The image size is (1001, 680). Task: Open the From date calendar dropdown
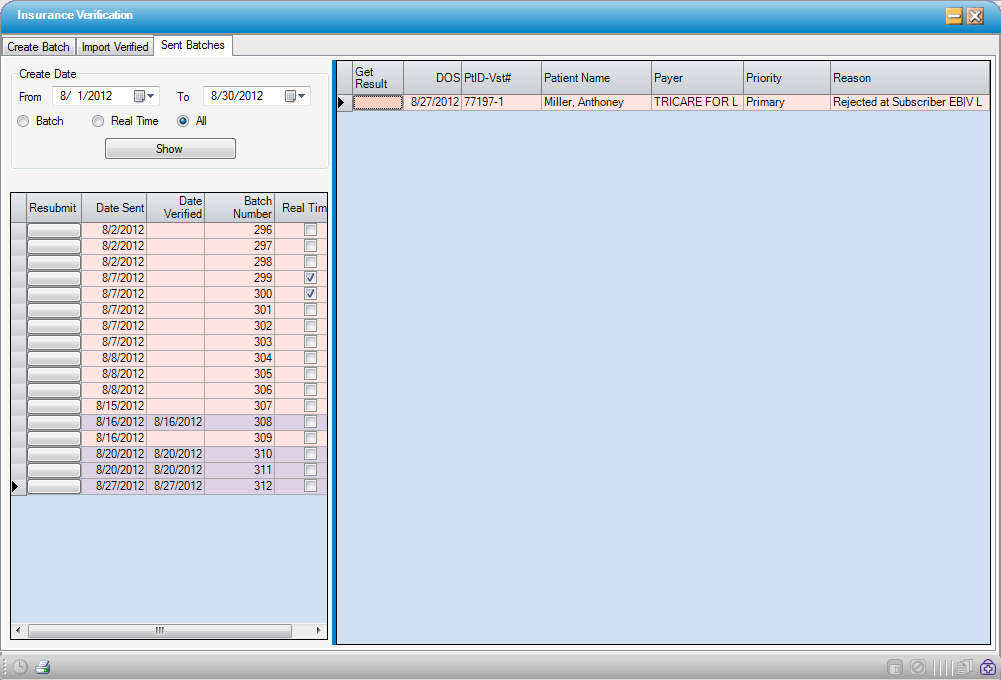tap(146, 96)
